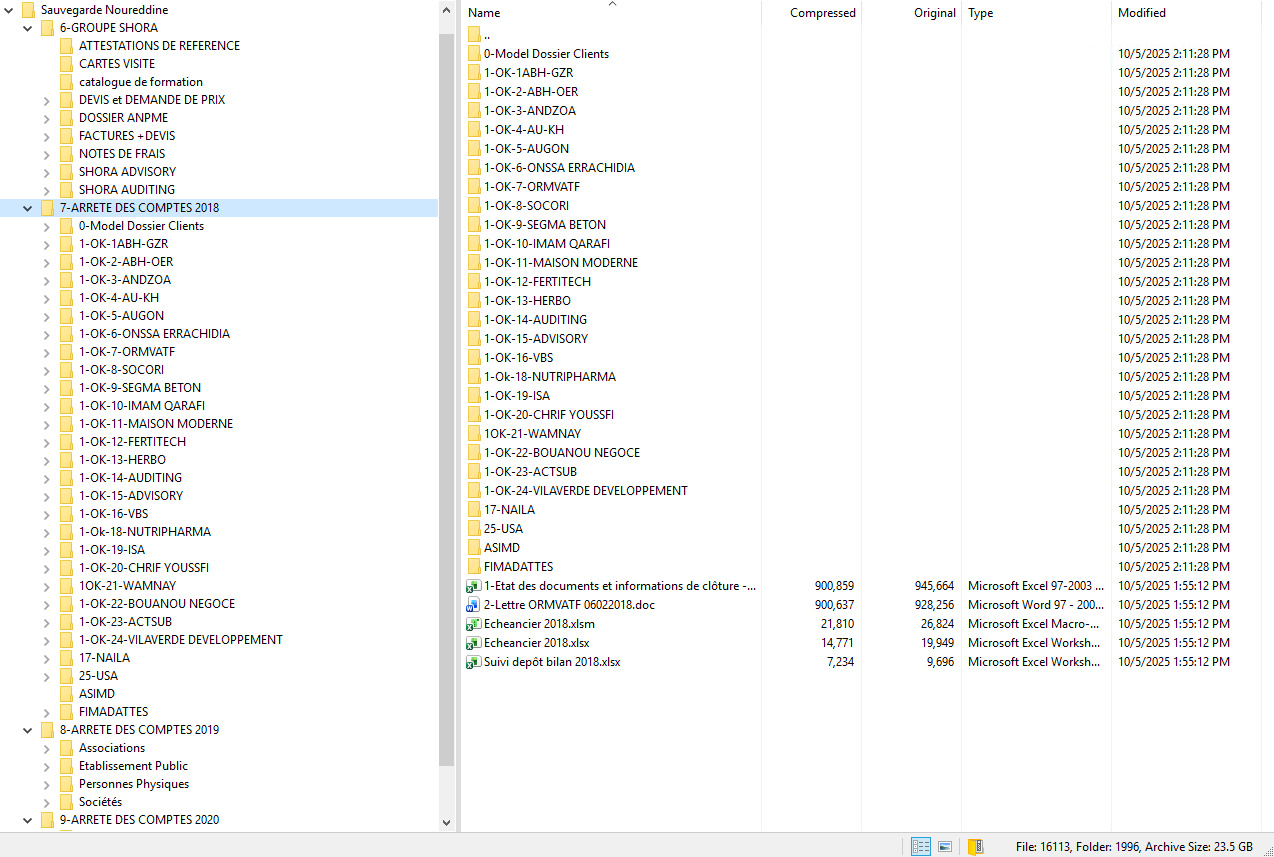The width and height of the screenshot is (1274, 857).
Task: Click the 17-NAILA folder icon in the file list
Action: click(474, 510)
